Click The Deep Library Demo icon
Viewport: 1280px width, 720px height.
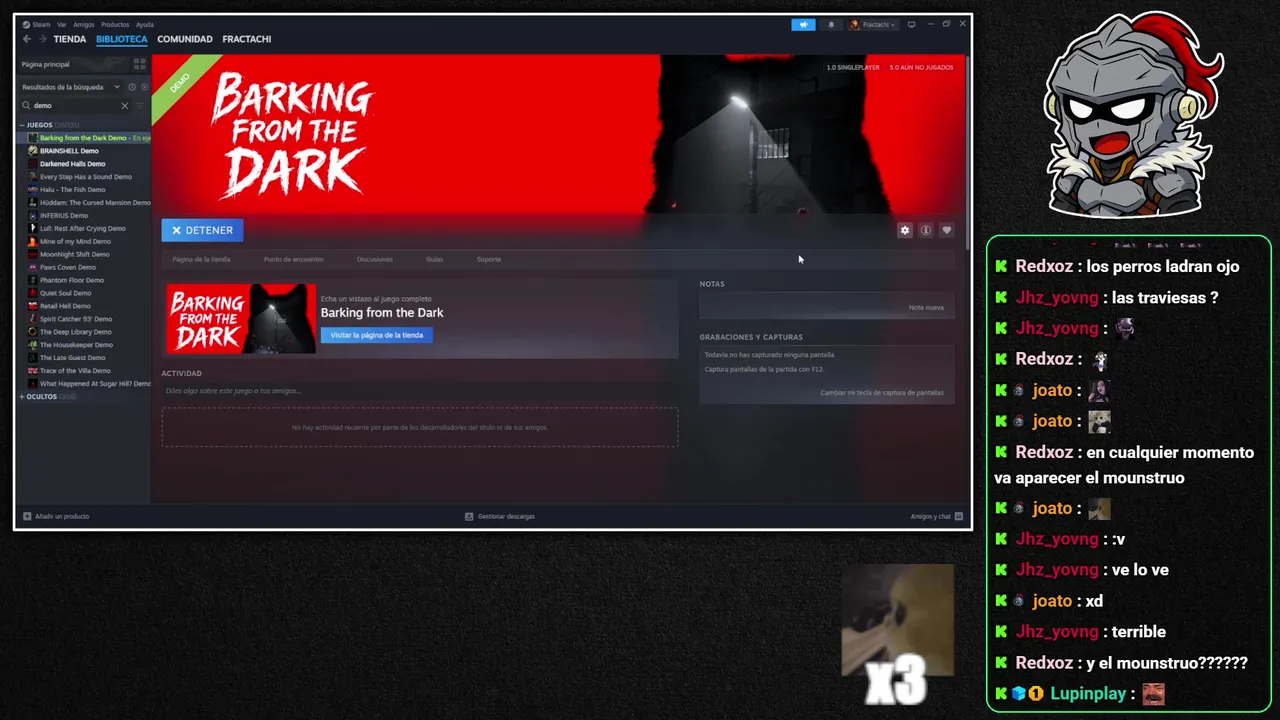click(33, 332)
